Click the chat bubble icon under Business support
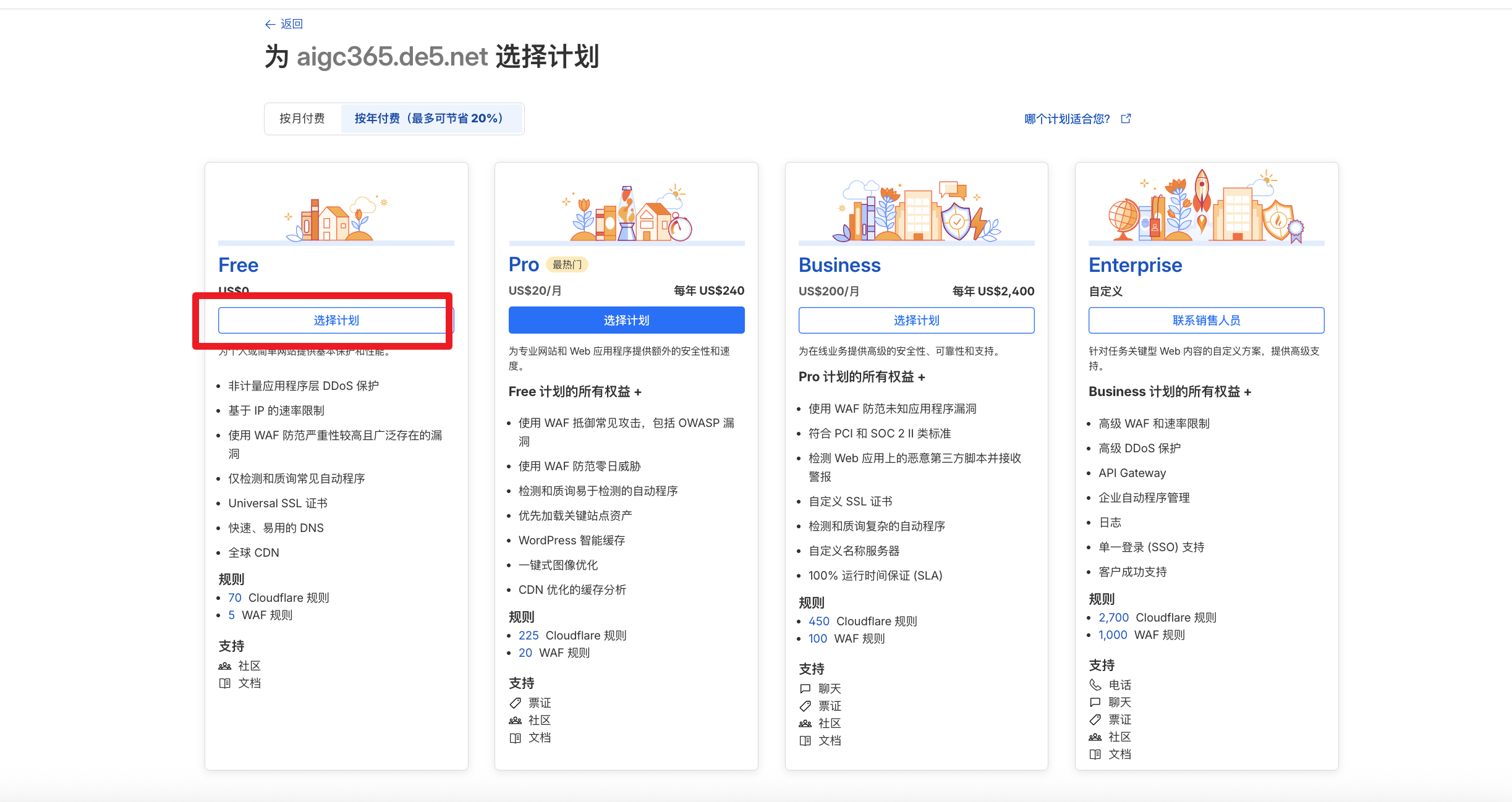 (x=805, y=688)
